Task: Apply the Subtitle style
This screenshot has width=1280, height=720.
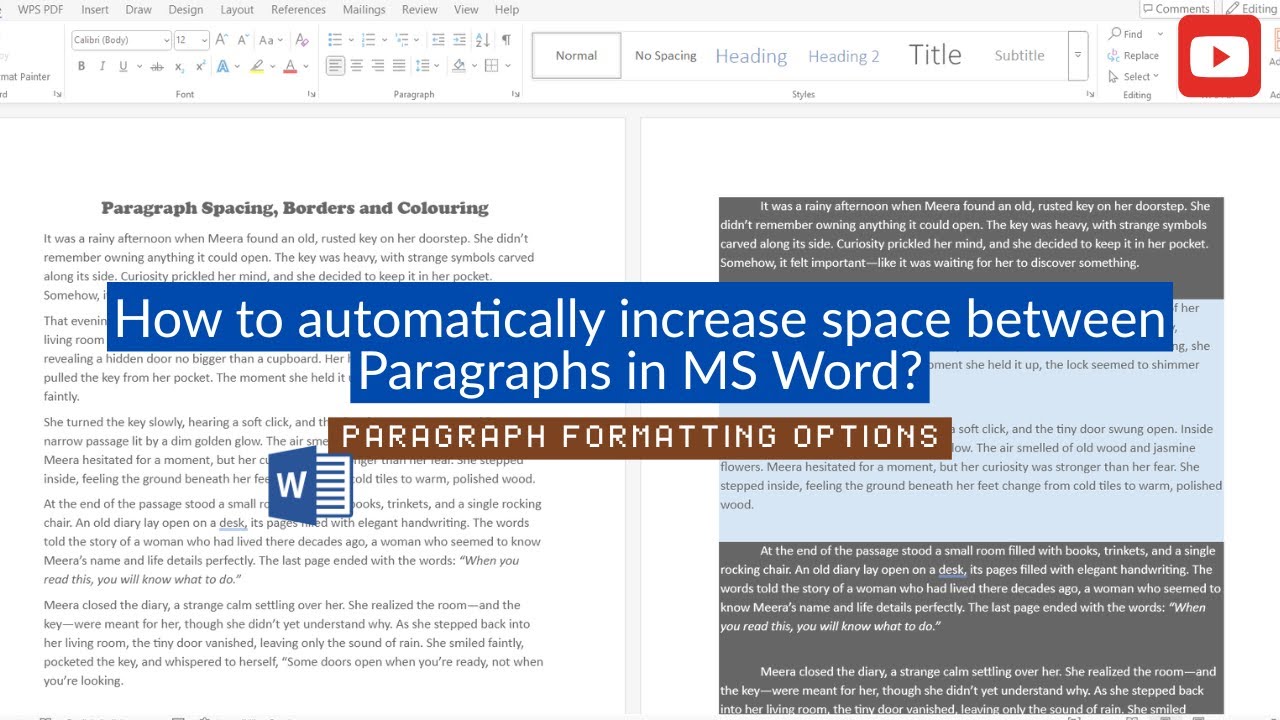Action: click(1019, 55)
